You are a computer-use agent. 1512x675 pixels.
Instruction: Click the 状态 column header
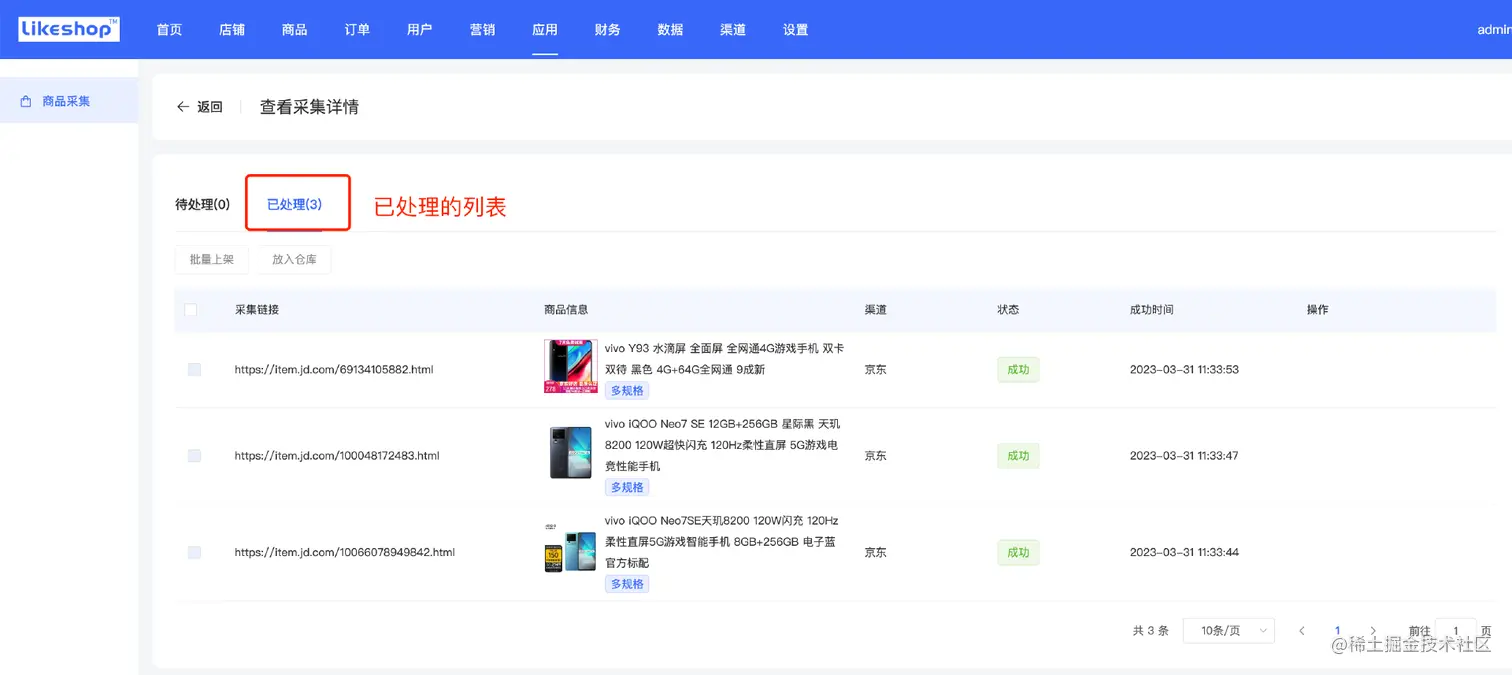(1008, 310)
